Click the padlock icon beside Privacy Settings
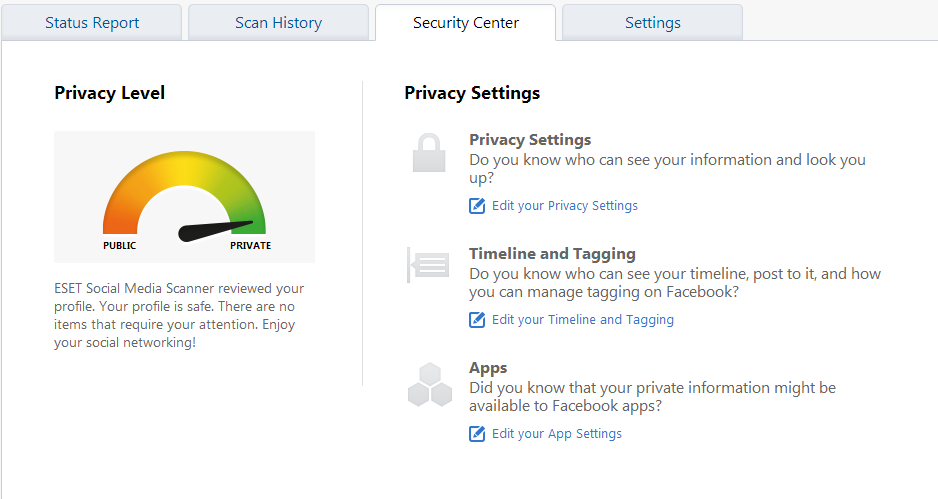The height and width of the screenshot is (499, 938). pos(429,153)
